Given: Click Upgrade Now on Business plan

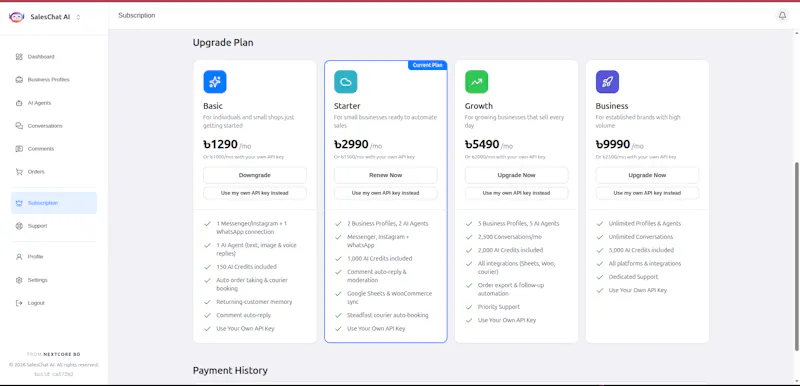Looking at the screenshot, I should pyautogui.click(x=647, y=175).
